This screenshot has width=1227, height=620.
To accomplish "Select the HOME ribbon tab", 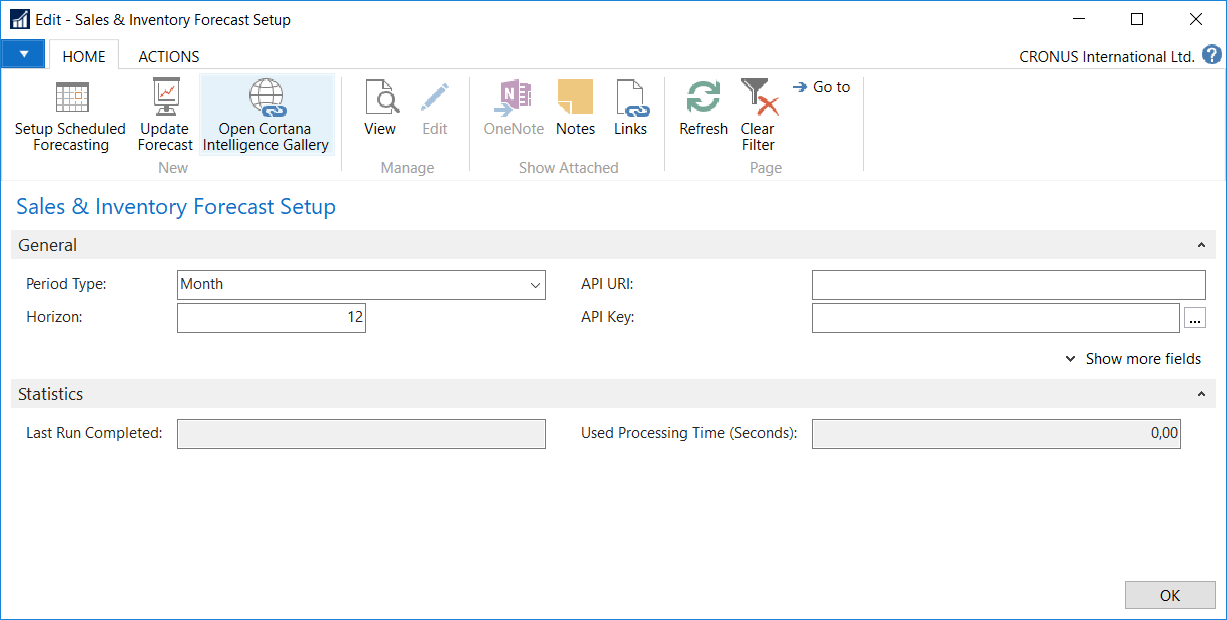I will [x=84, y=57].
